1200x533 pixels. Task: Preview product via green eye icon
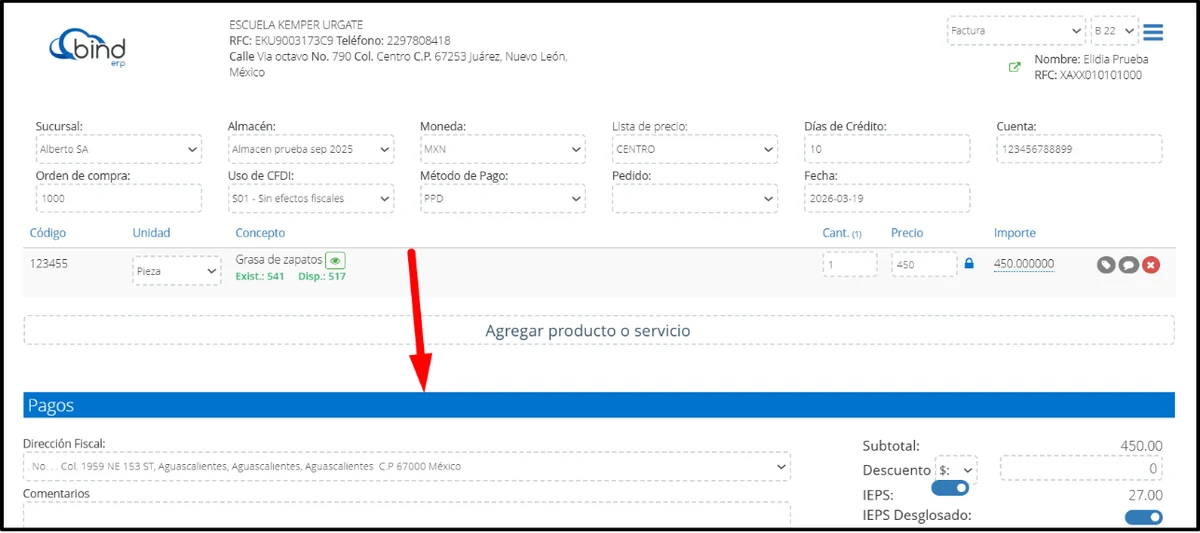[x=336, y=260]
